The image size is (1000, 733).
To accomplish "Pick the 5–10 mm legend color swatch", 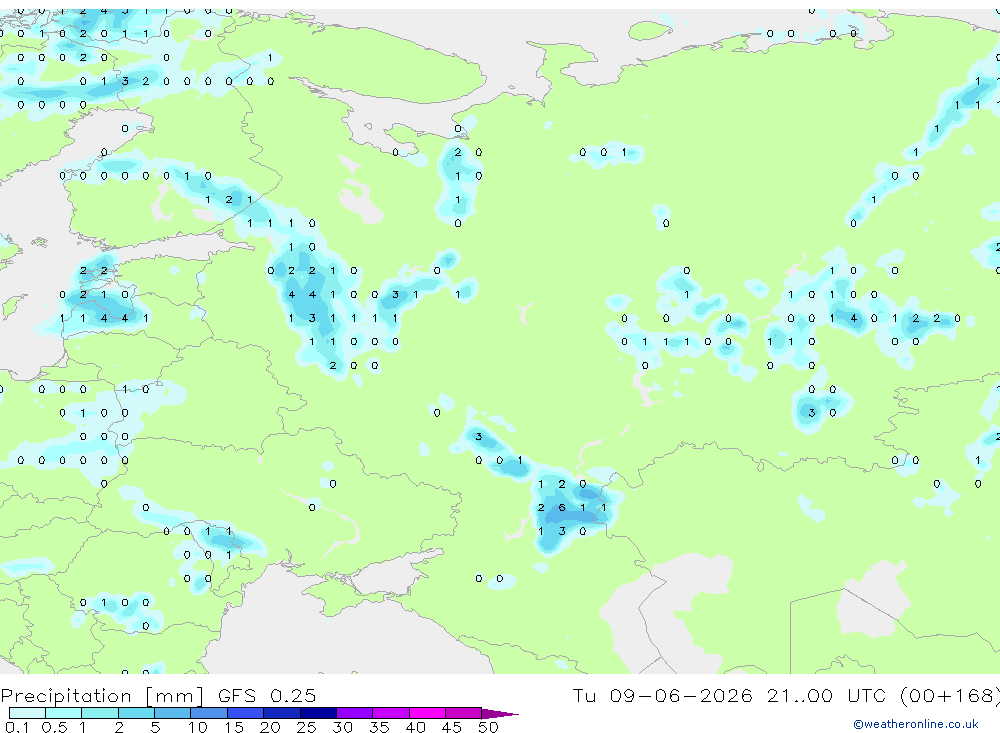I will [172, 713].
